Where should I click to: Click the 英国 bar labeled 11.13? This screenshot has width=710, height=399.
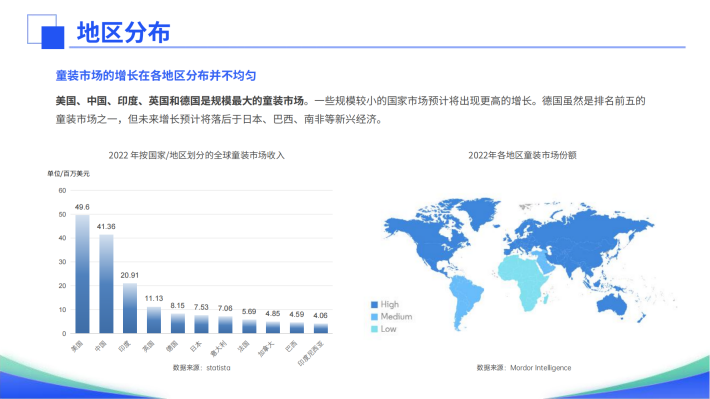click(154, 320)
